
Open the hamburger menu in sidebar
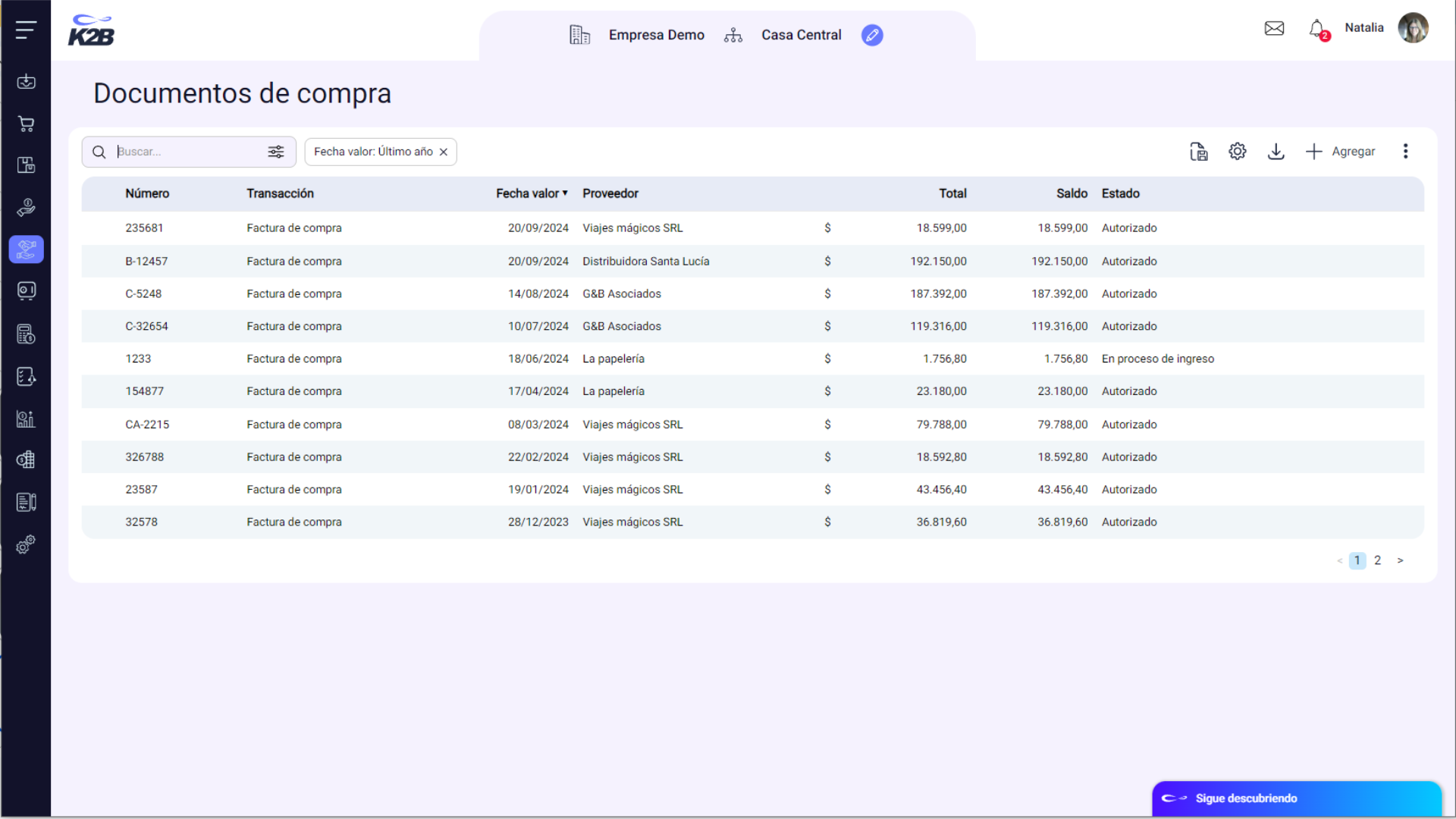pos(26,30)
